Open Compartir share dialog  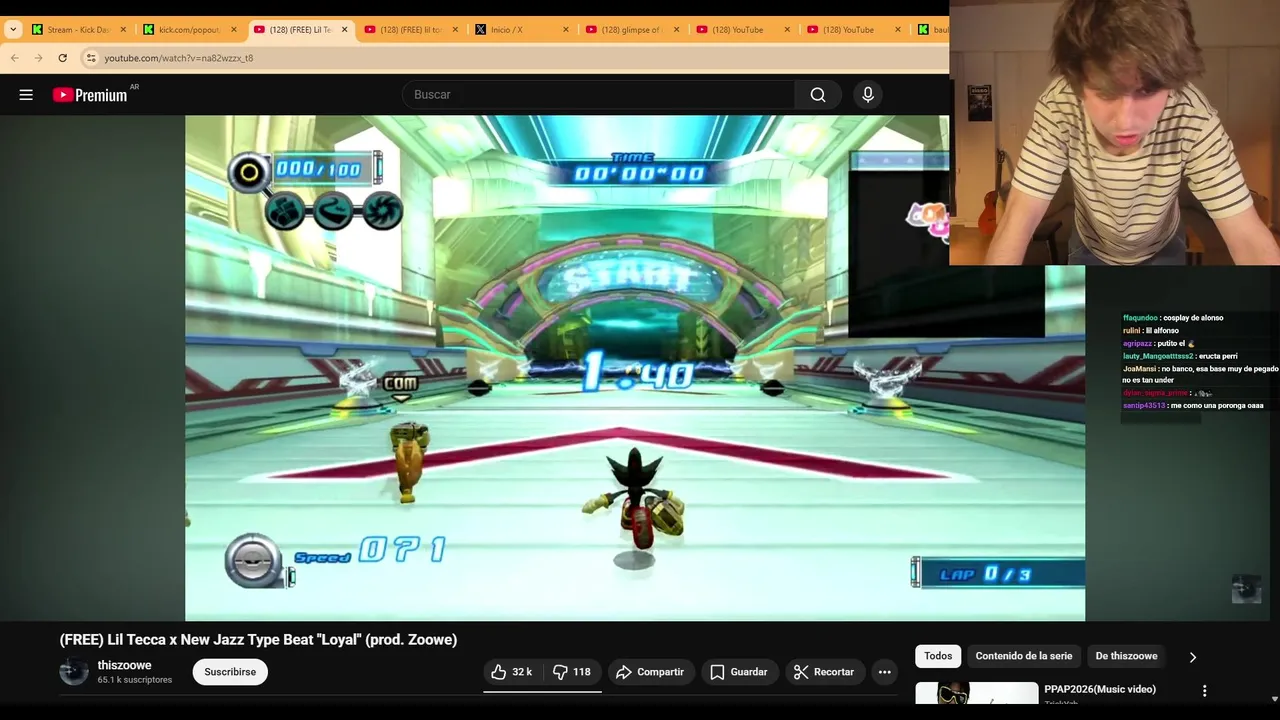650,672
